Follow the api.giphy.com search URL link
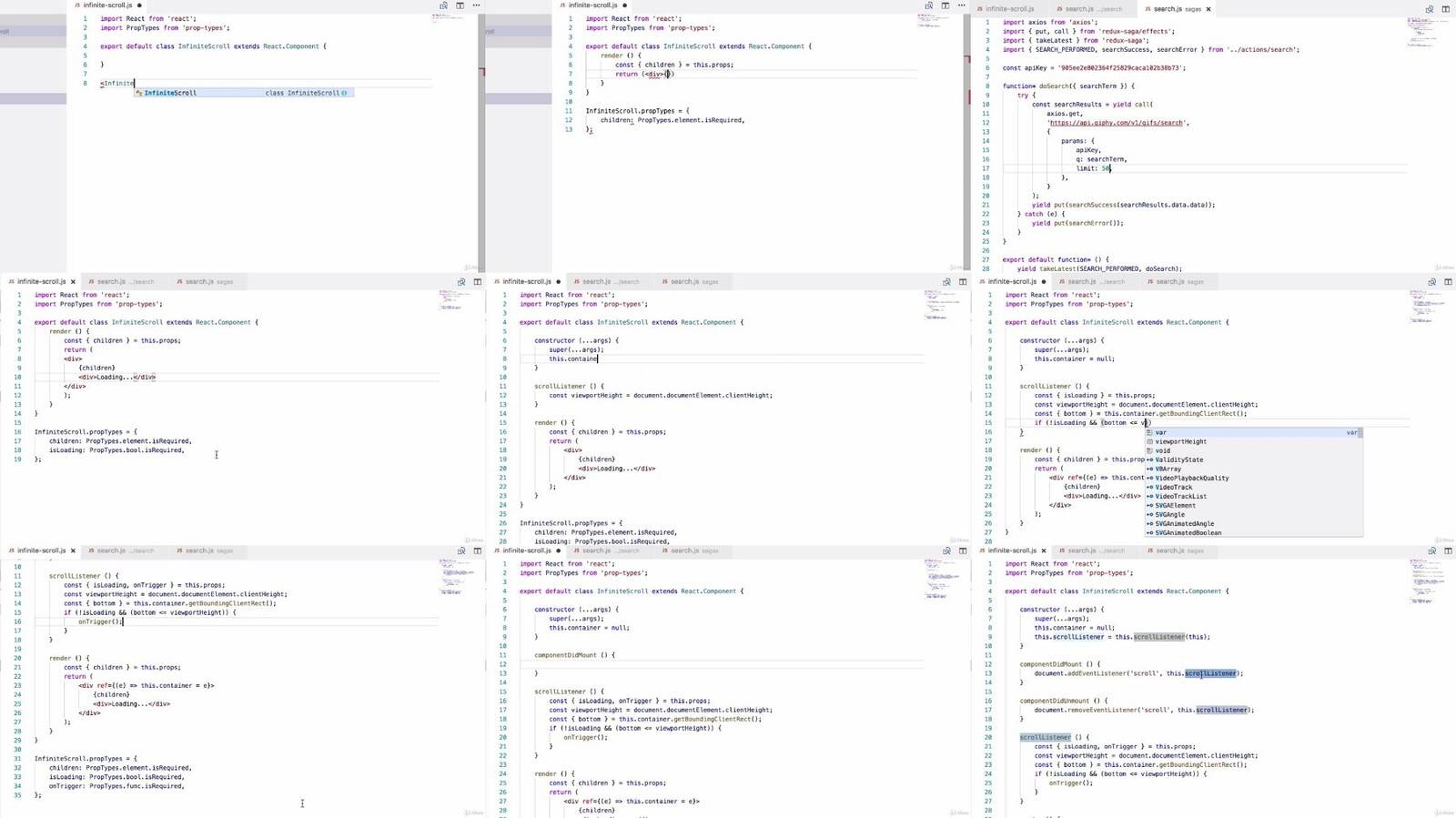Image resolution: width=1456 pixels, height=818 pixels. [x=1117, y=123]
